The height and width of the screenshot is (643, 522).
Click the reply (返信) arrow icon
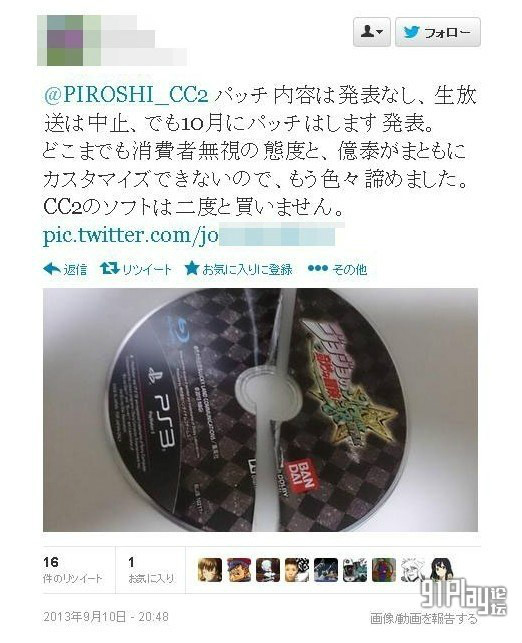coord(52,269)
